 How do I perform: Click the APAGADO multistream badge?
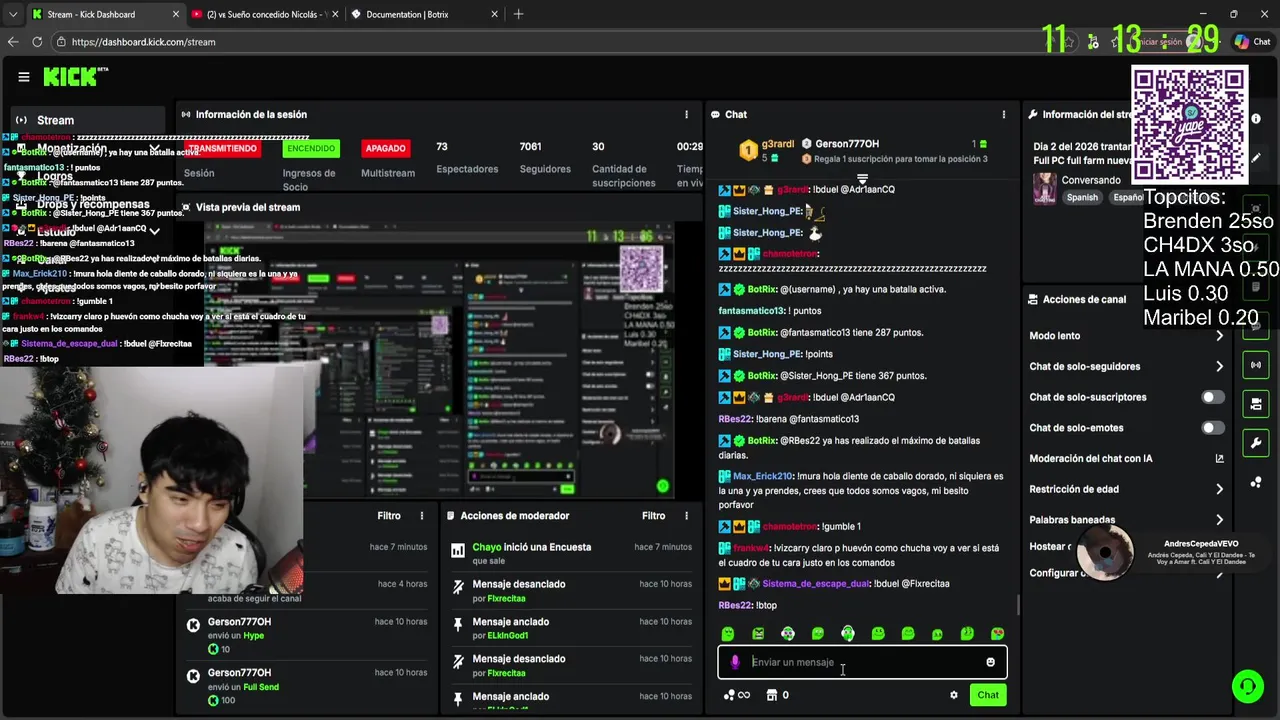coord(385,148)
